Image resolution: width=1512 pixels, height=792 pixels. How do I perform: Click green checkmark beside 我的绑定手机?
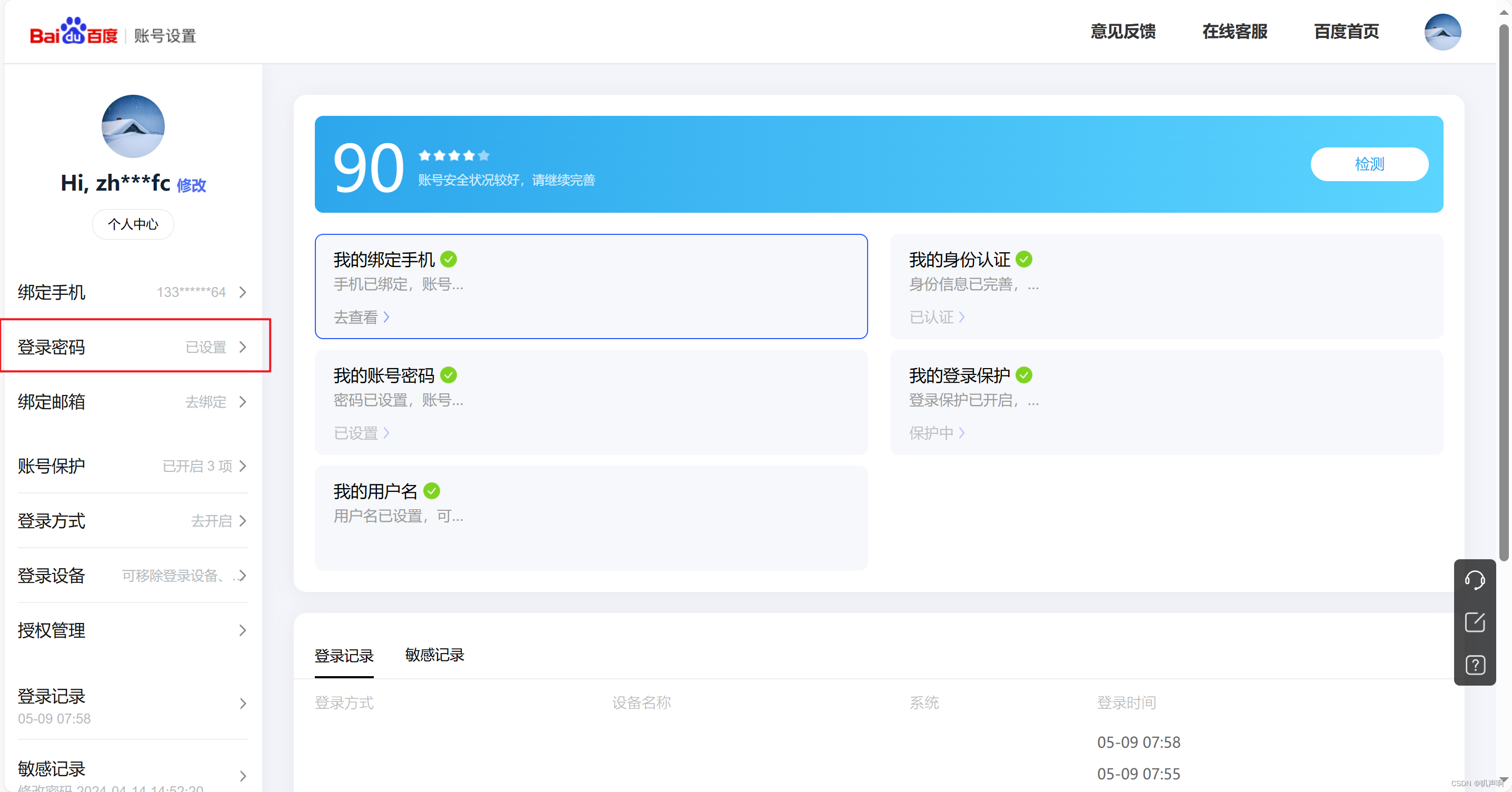click(x=449, y=259)
